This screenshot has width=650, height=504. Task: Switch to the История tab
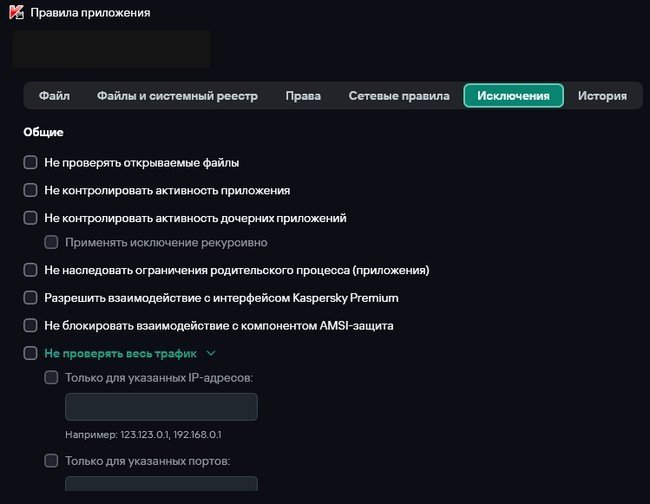(x=602, y=96)
